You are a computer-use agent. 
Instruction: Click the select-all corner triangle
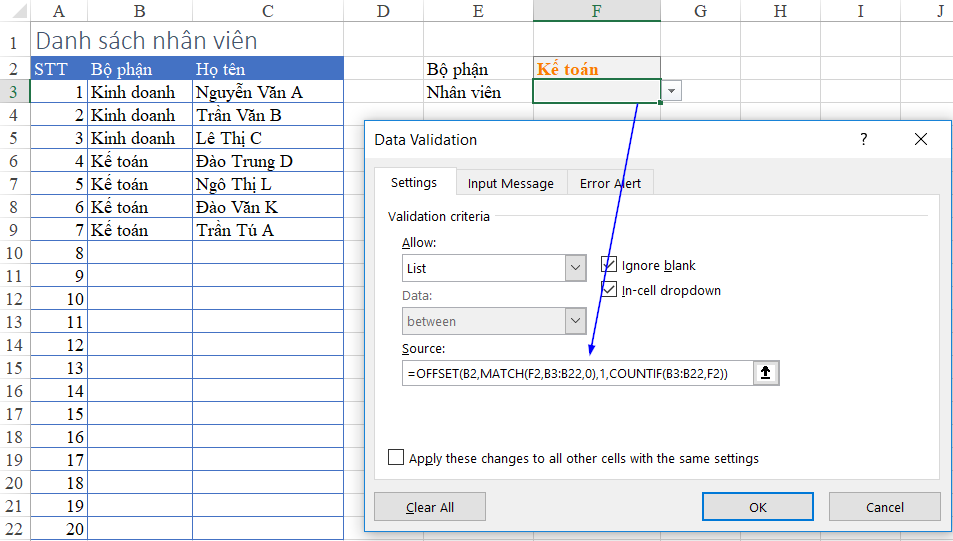click(x=15, y=10)
